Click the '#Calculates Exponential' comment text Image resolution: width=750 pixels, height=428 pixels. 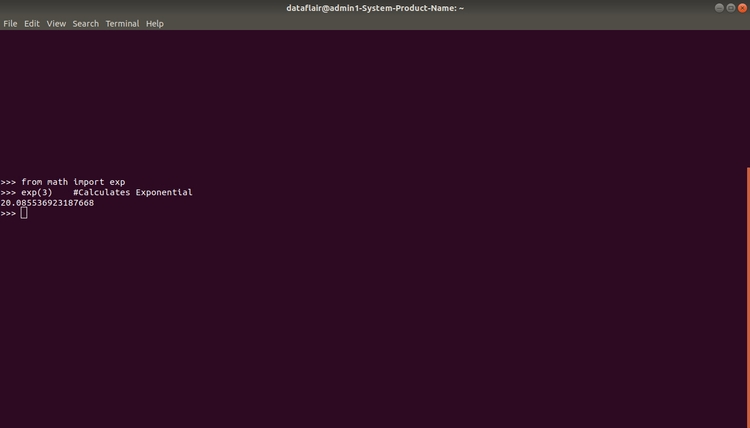click(x=133, y=192)
